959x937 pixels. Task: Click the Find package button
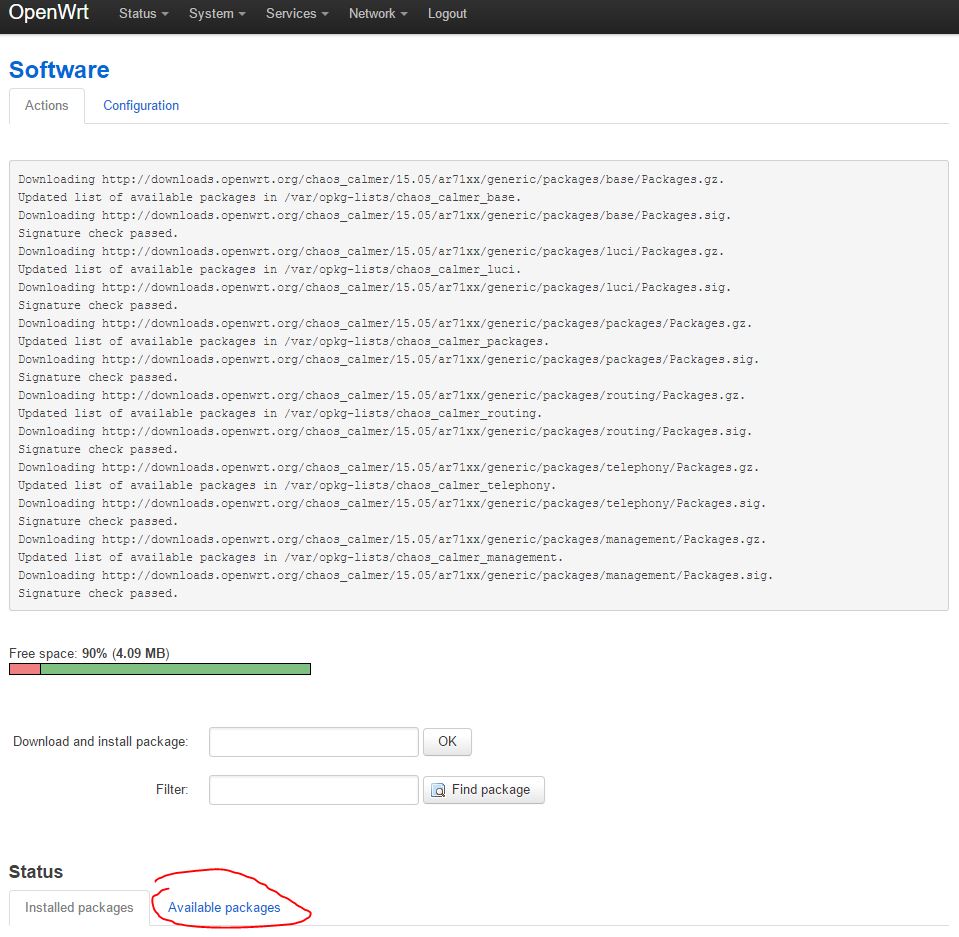484,790
